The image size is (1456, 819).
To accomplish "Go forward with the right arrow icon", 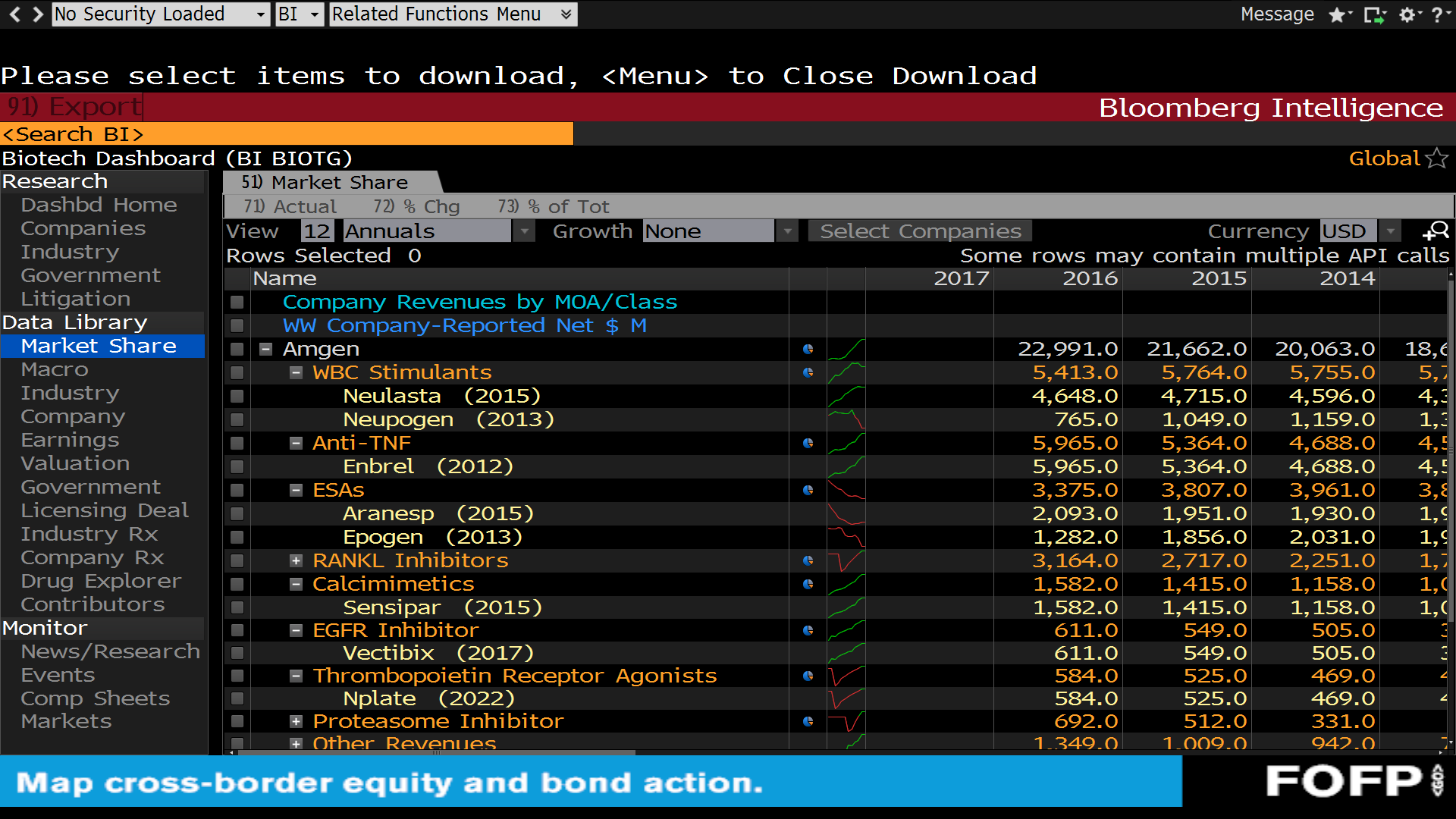I will click(37, 14).
